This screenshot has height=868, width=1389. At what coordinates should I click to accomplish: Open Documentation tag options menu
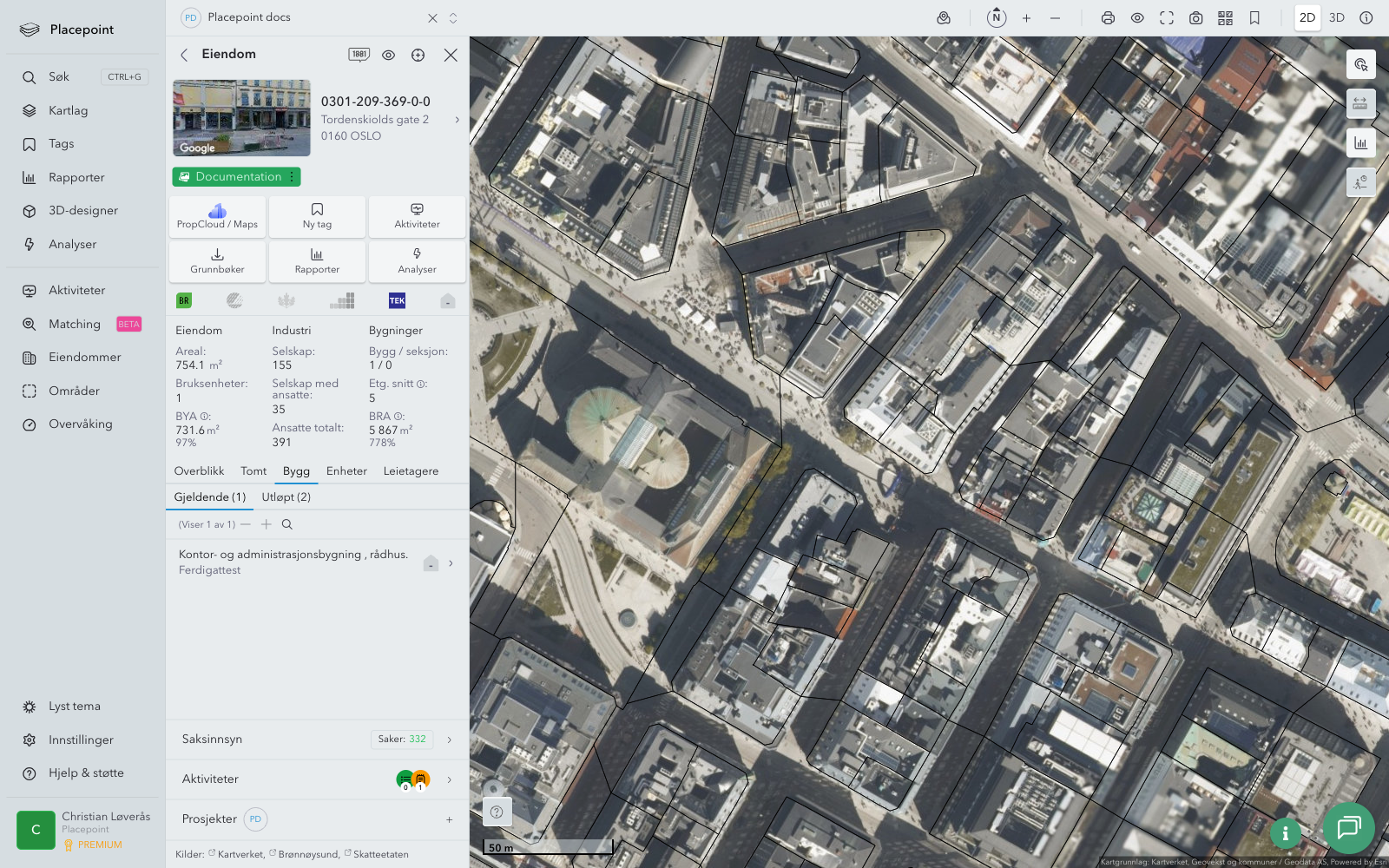292,177
